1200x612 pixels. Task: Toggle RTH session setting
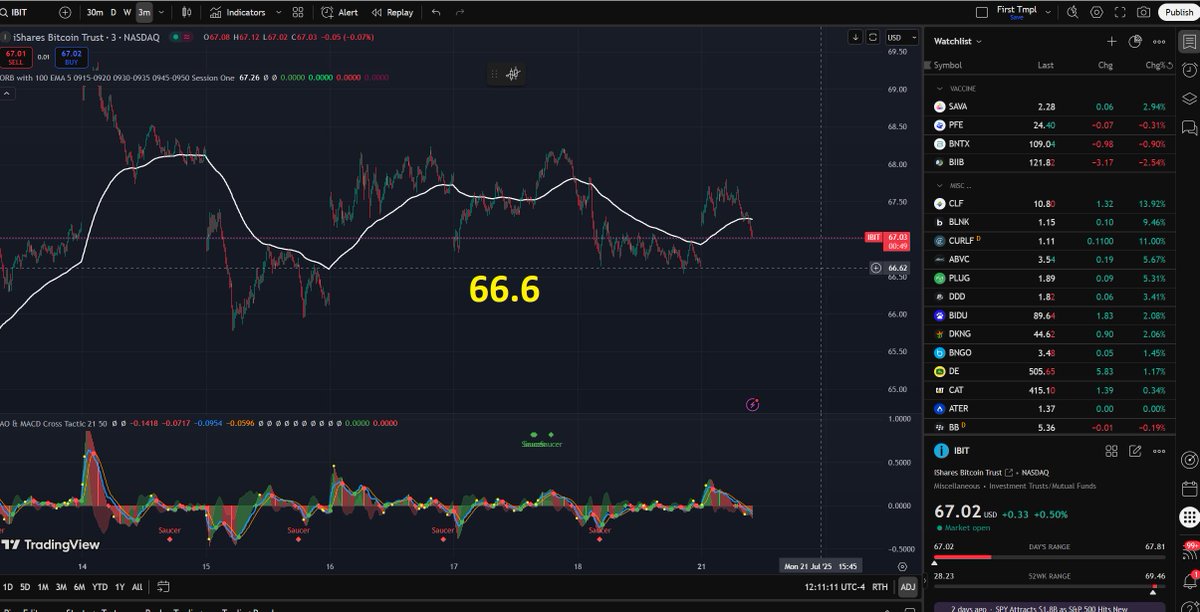[880, 587]
